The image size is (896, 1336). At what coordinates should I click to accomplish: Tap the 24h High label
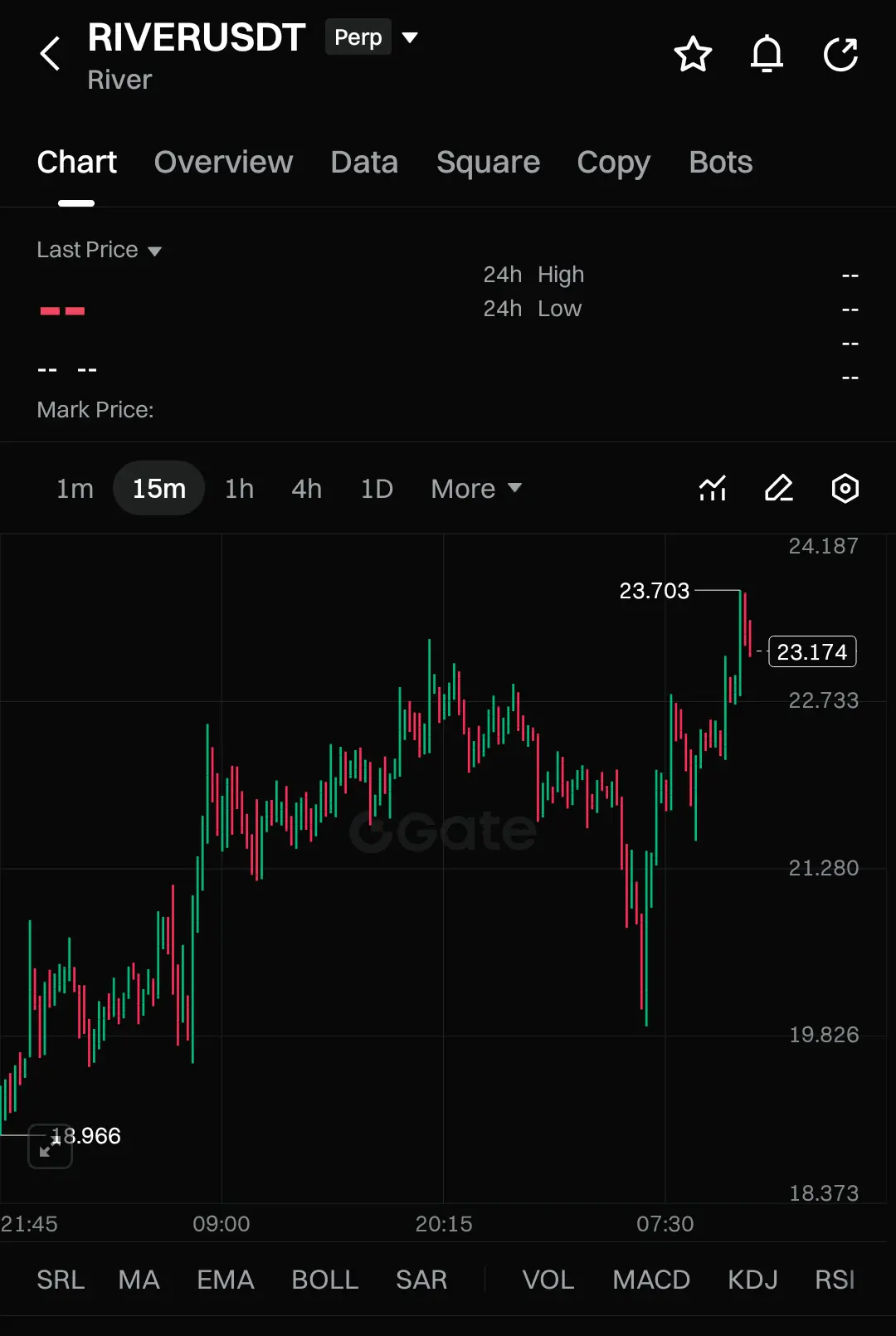533,275
